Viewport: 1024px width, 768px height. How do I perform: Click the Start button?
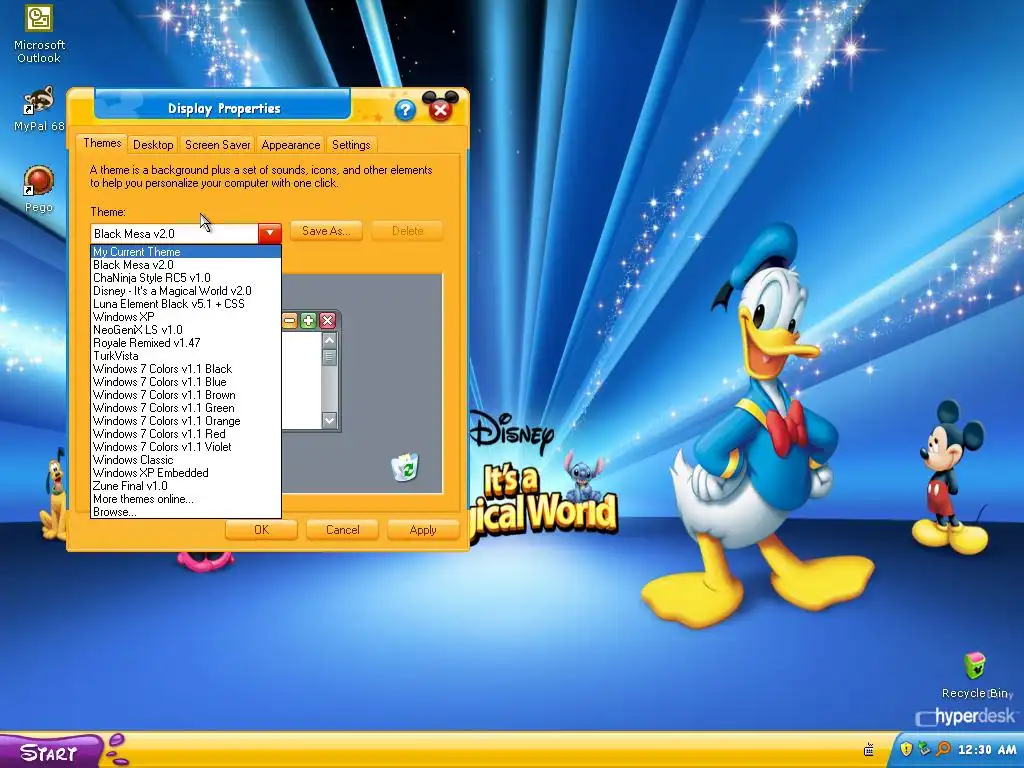point(49,752)
